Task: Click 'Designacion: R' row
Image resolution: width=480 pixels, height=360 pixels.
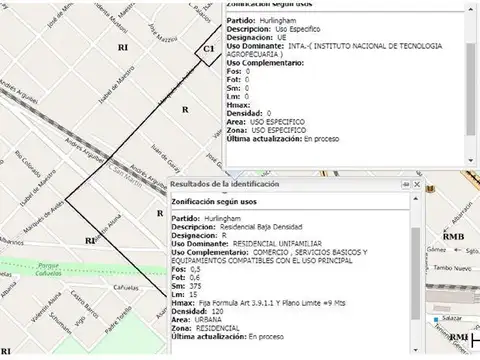Action: point(199,235)
